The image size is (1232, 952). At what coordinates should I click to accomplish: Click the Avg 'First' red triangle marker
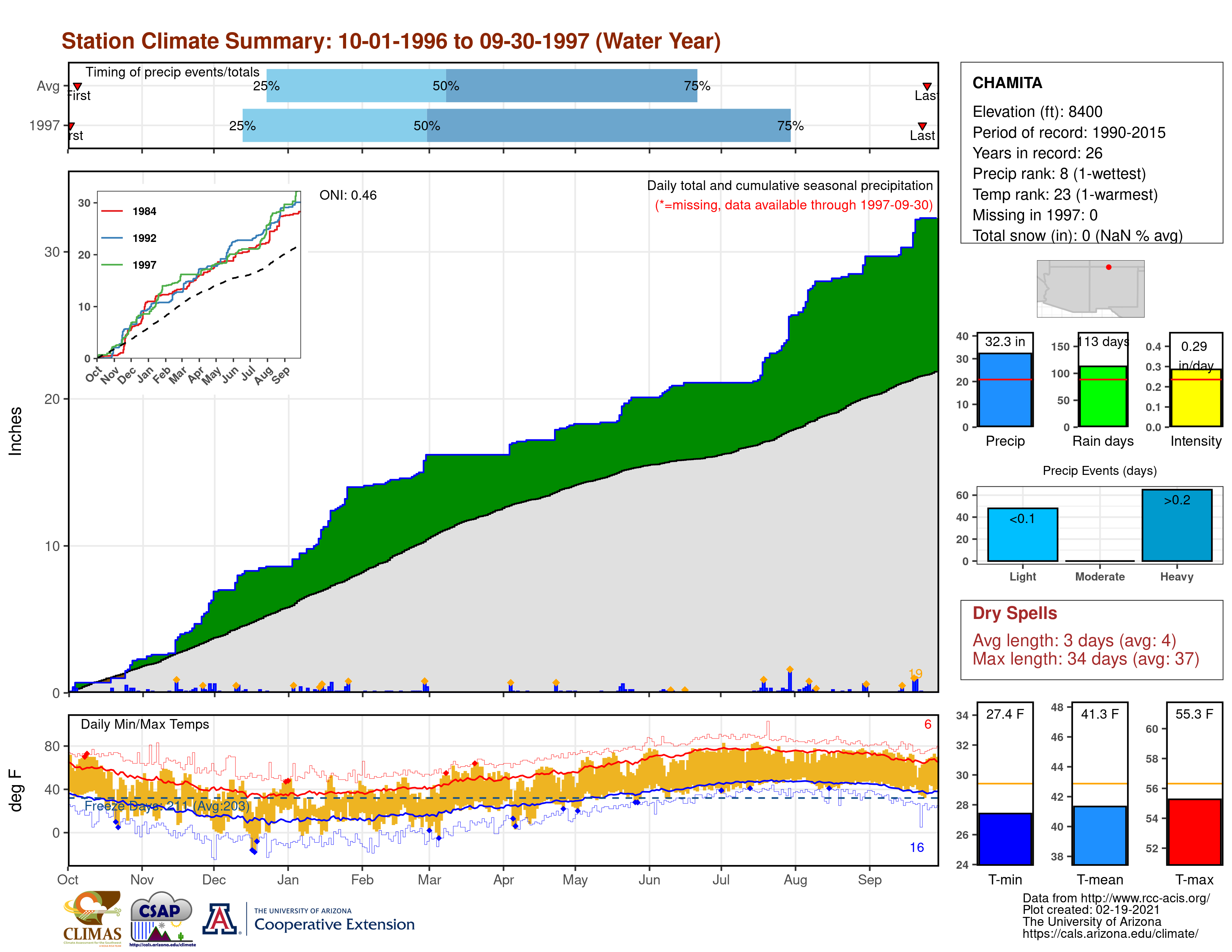78,86
